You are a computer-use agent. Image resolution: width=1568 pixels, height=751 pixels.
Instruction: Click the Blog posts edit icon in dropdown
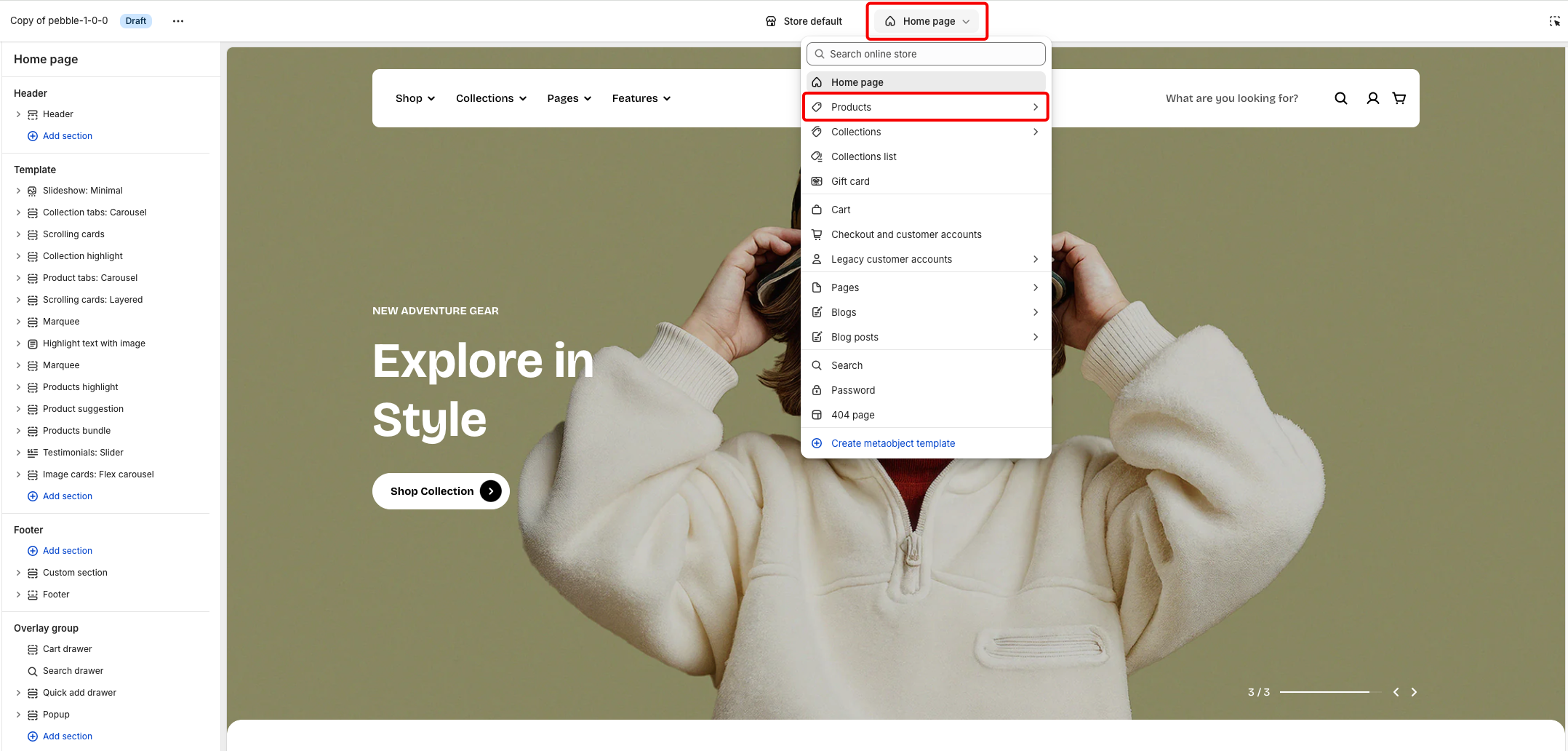point(817,337)
